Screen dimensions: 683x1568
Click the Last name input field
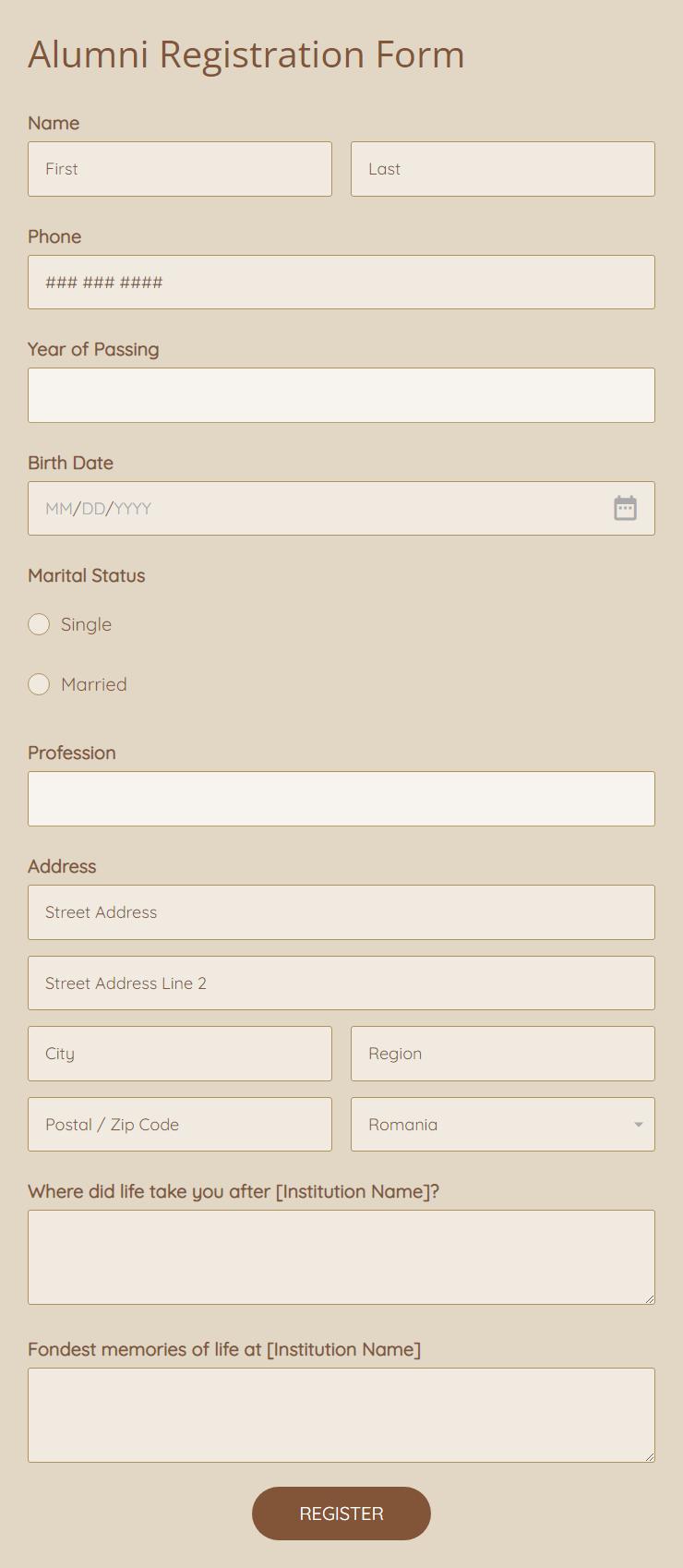click(502, 169)
